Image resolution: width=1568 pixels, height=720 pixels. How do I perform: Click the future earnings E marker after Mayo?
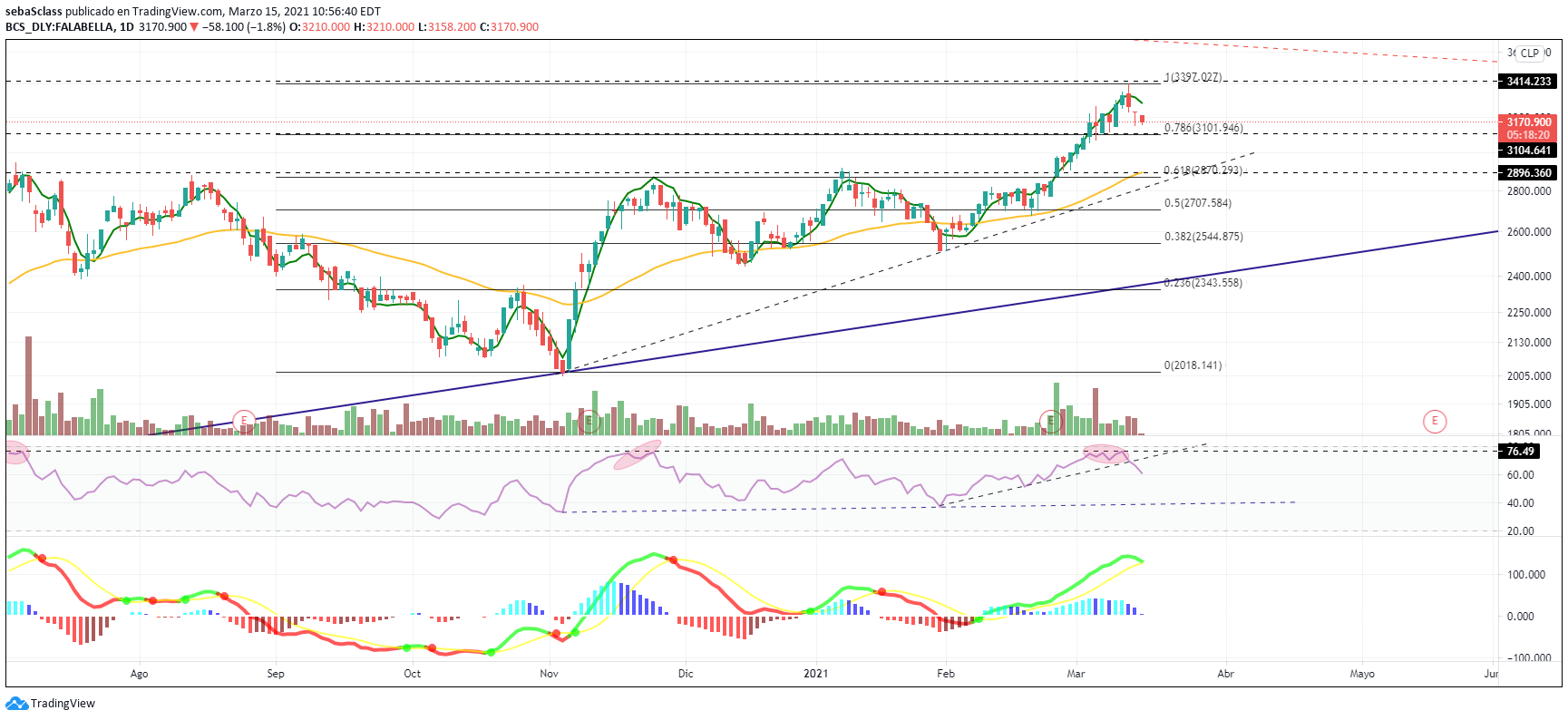point(1435,421)
